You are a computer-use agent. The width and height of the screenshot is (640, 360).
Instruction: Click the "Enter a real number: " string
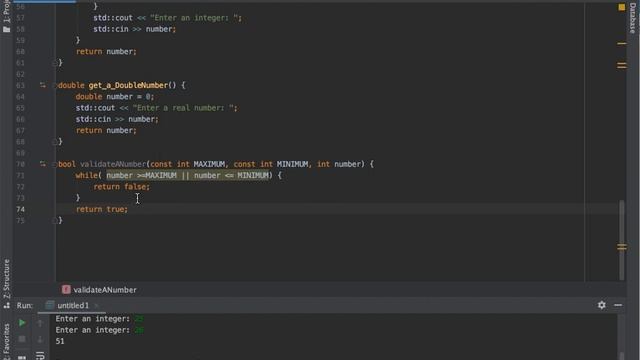click(x=183, y=108)
